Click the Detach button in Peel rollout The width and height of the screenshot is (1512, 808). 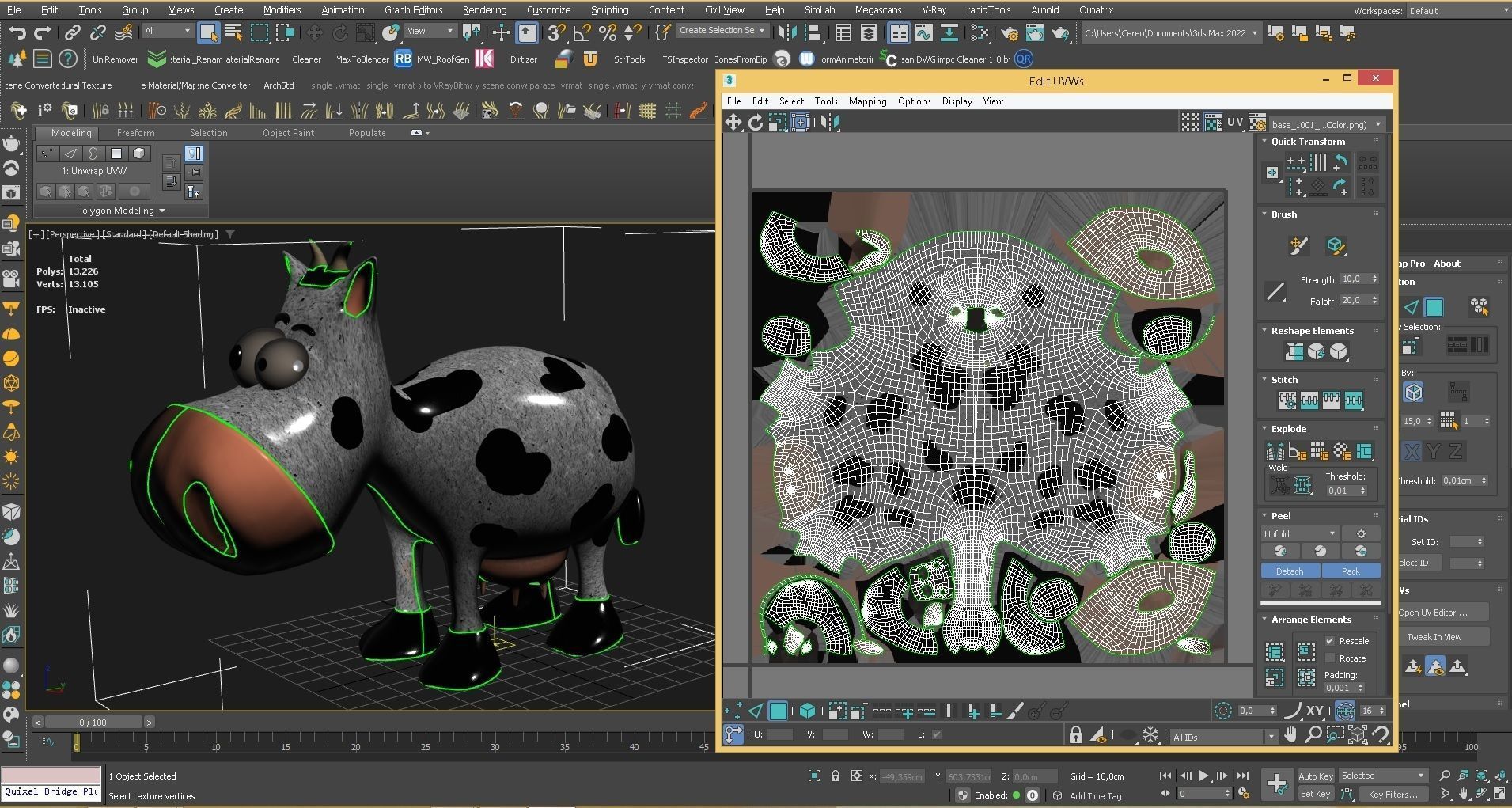click(x=1290, y=571)
